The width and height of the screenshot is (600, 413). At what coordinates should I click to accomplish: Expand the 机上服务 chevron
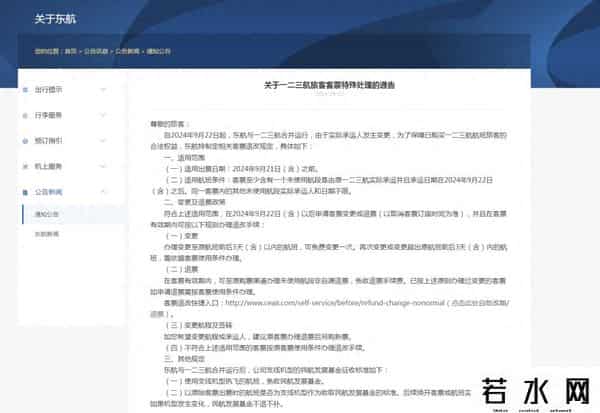click(x=103, y=166)
